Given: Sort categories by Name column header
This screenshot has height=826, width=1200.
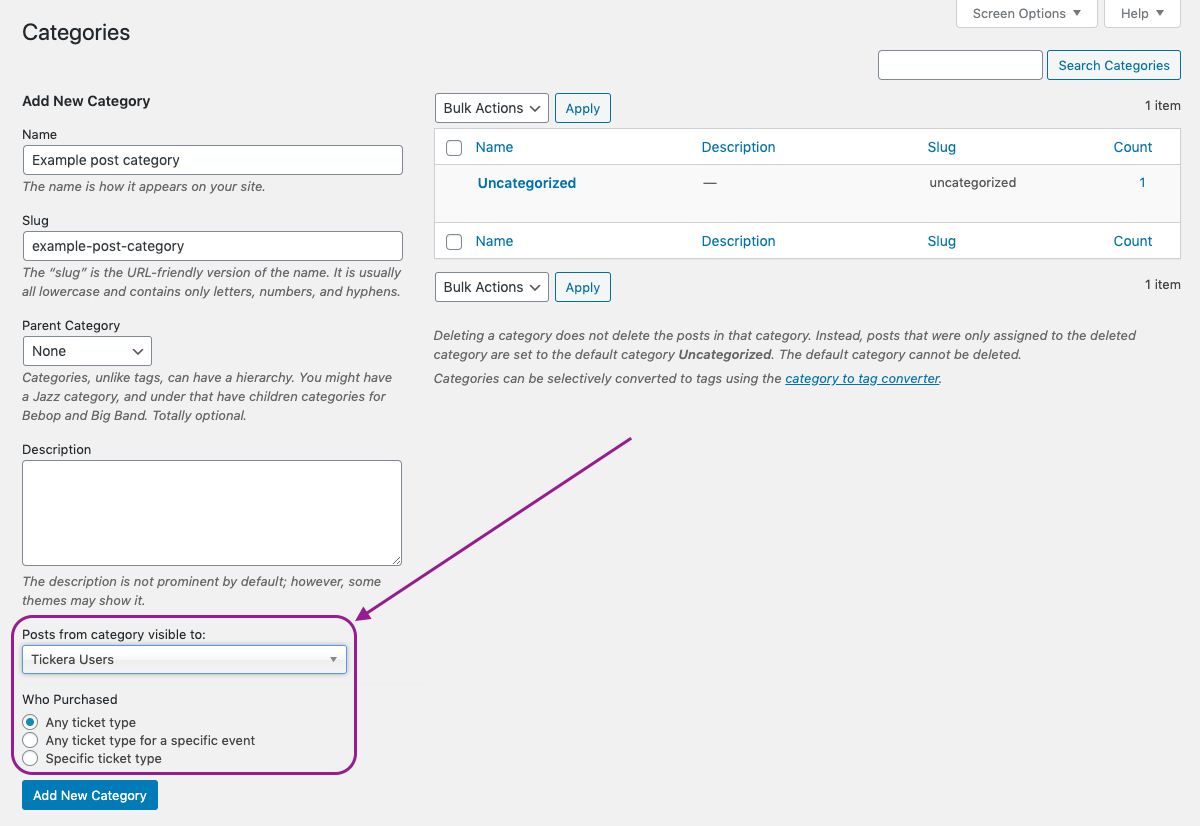Looking at the screenshot, I should click(494, 147).
